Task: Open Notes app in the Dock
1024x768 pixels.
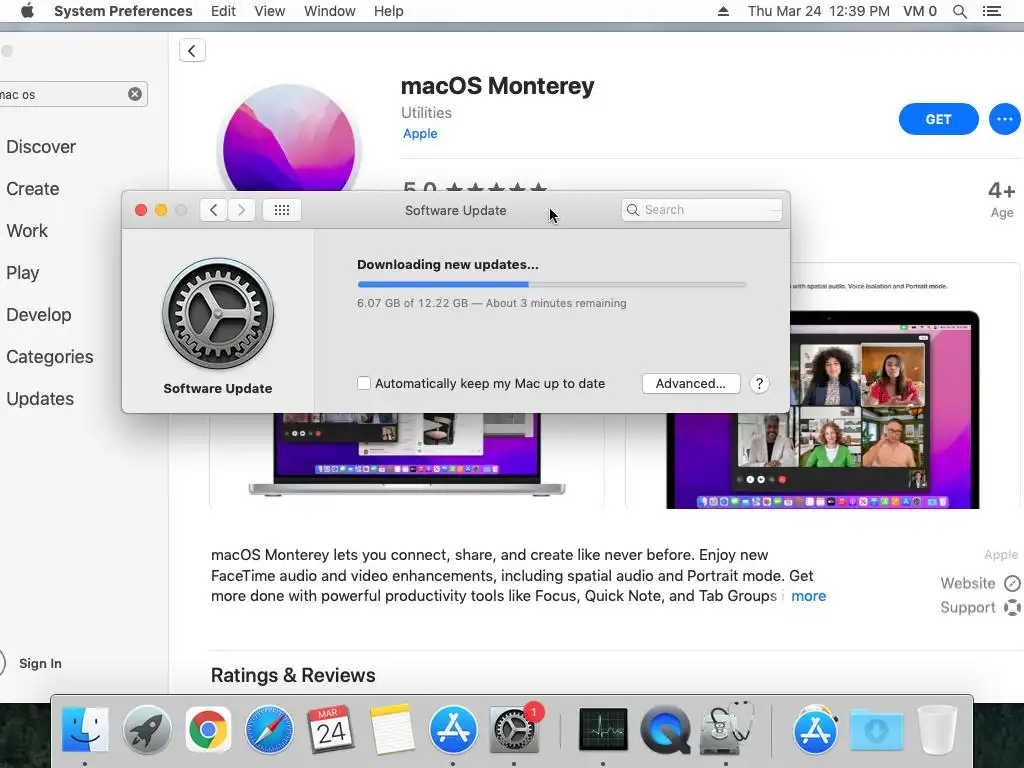Action: coord(392,729)
